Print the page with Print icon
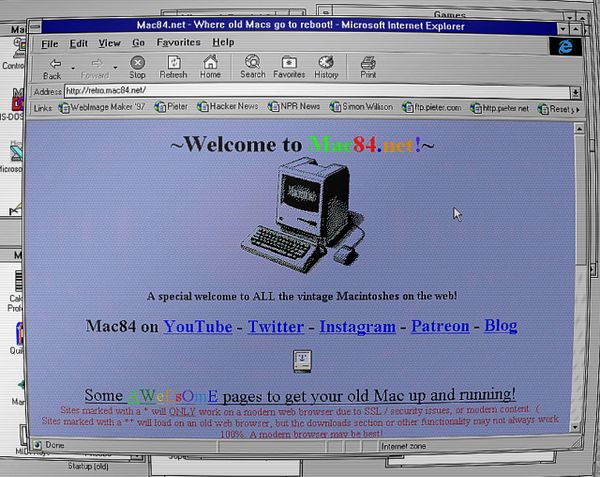The image size is (600, 477). (368, 67)
